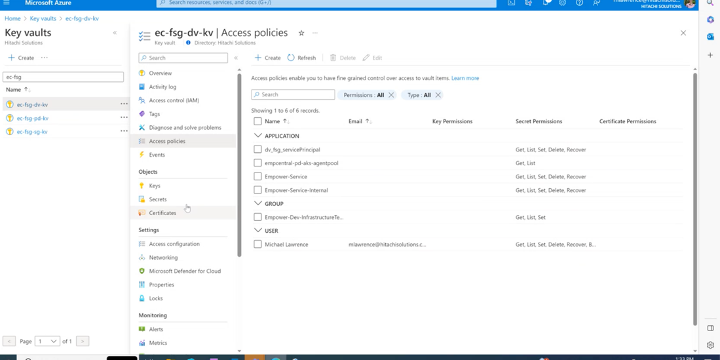This screenshot has width=720, height=360.
Task: Open the Azure notifications bell
Action: (x=546, y=3)
